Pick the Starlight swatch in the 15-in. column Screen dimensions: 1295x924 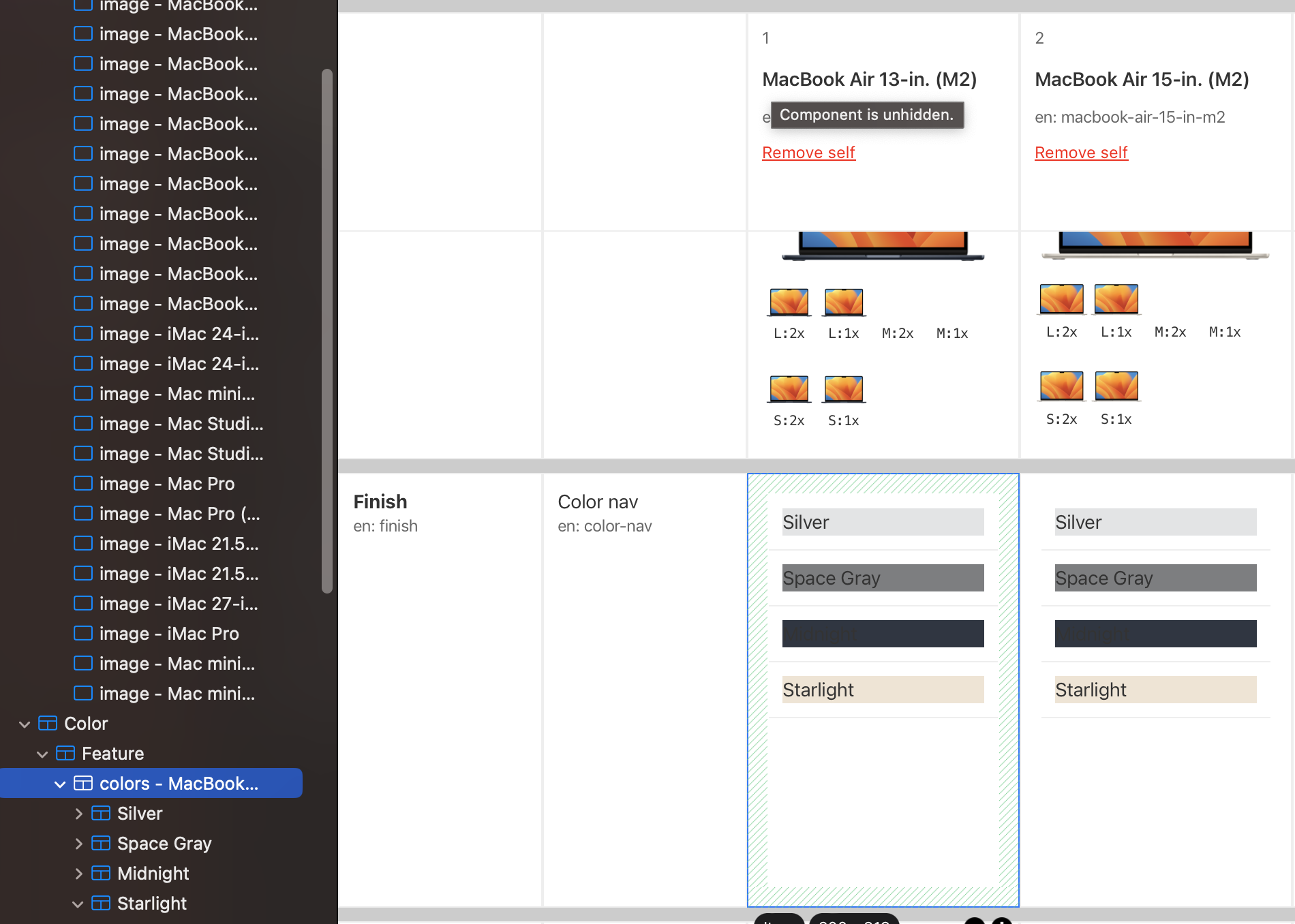click(1156, 690)
